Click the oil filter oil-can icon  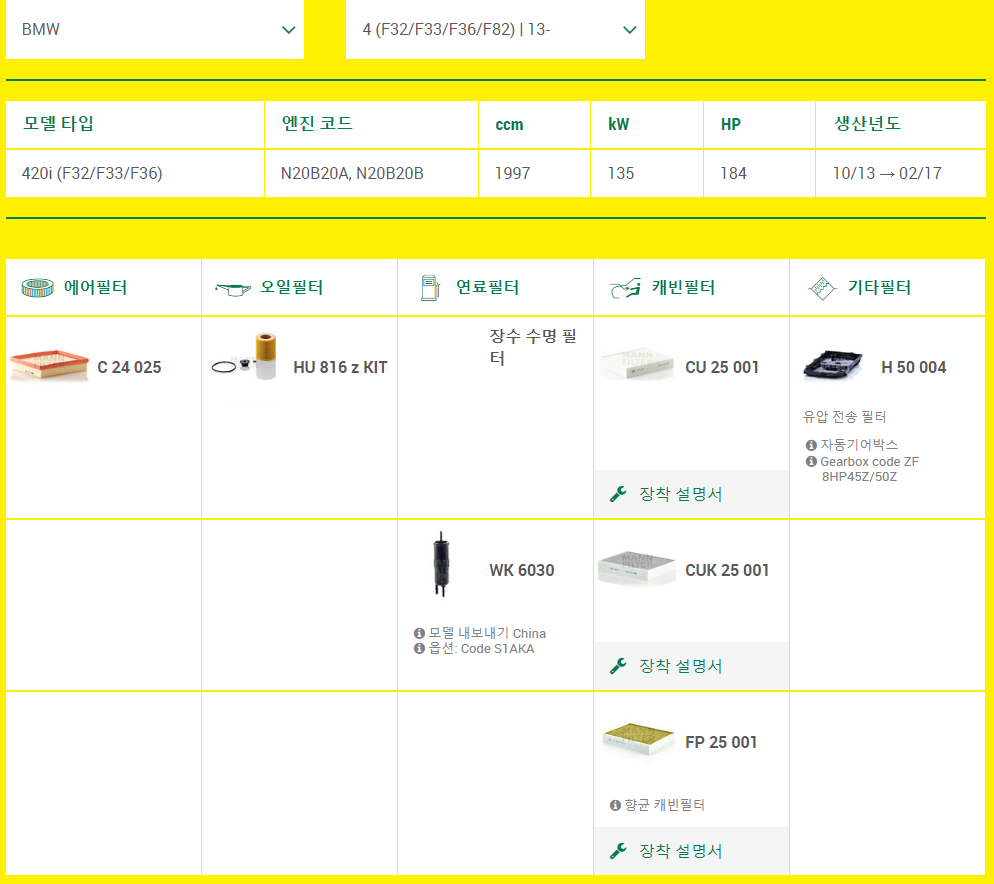(x=233, y=289)
